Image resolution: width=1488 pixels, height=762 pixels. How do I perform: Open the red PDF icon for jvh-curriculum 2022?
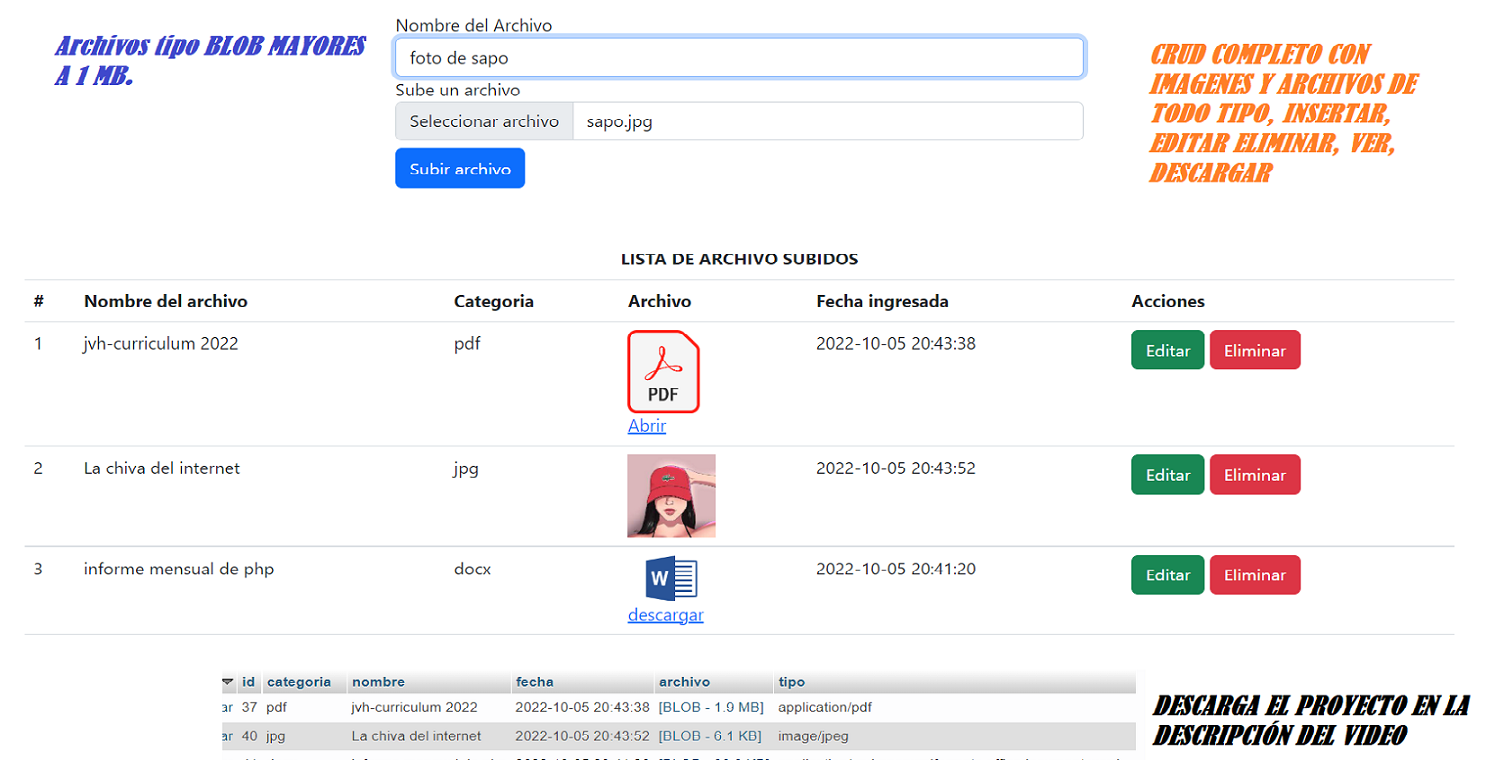click(663, 372)
